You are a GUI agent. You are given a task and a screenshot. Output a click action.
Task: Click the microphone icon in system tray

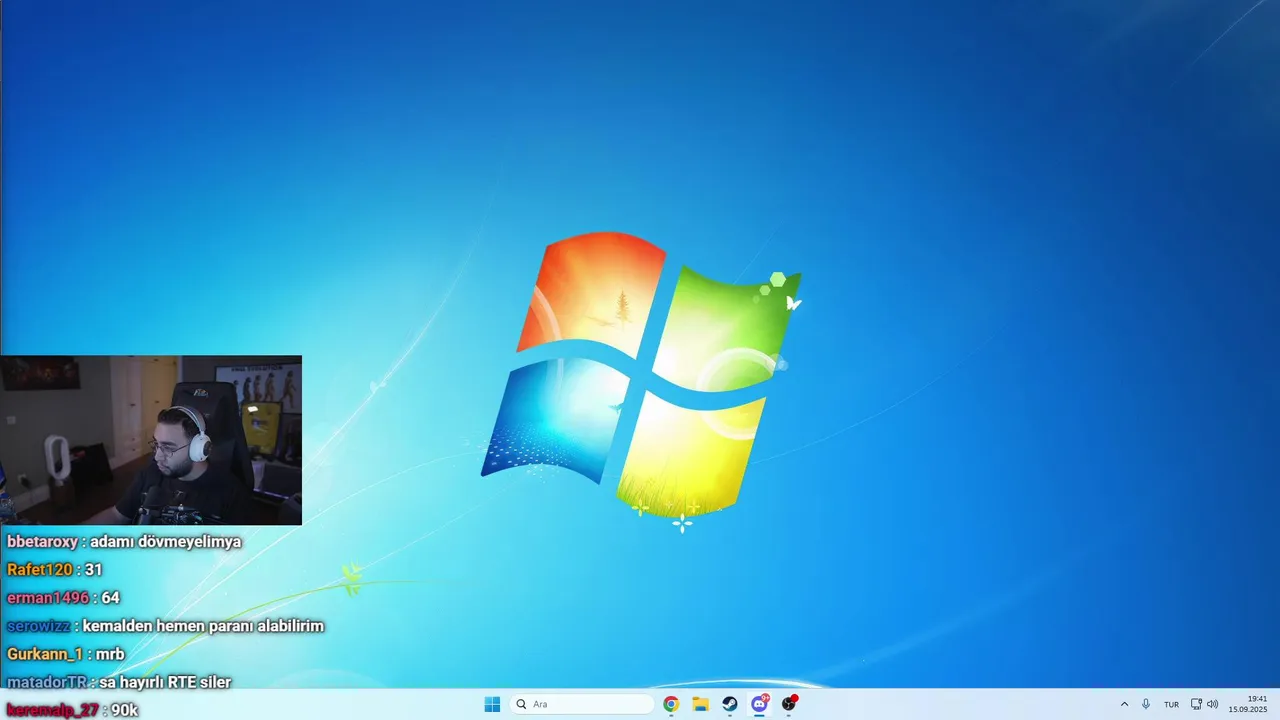(1146, 704)
